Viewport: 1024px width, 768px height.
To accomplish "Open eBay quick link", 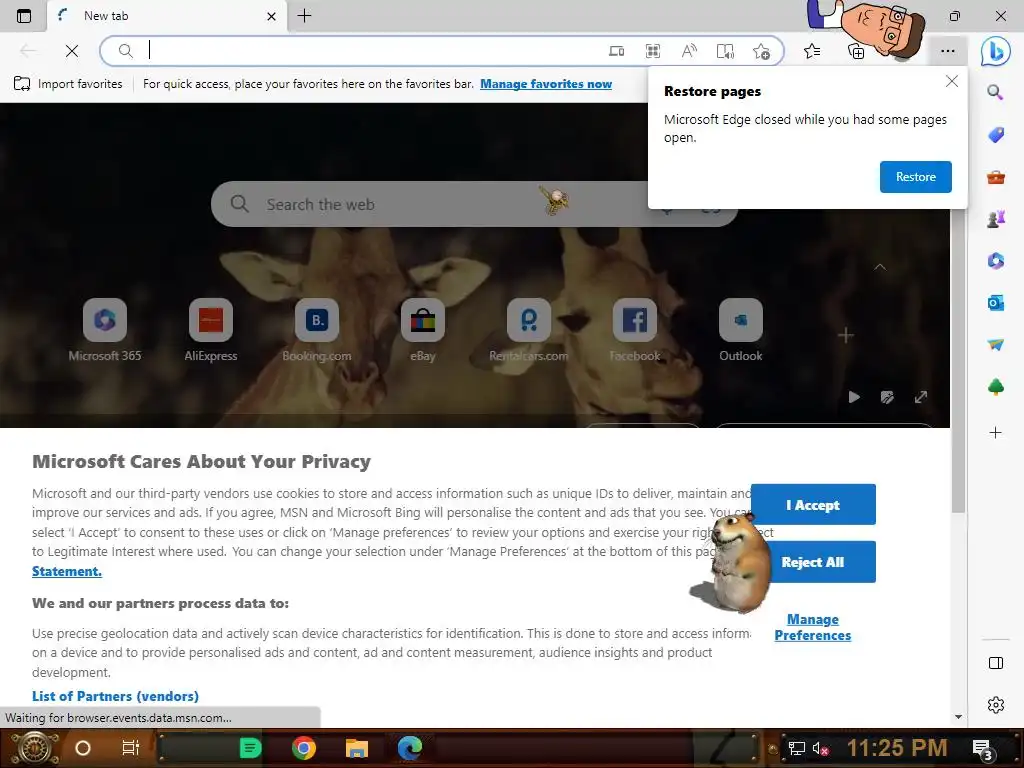I will coord(423,330).
